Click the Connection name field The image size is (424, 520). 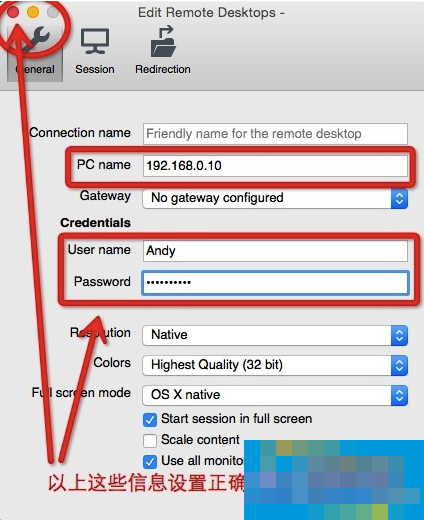click(x=275, y=134)
